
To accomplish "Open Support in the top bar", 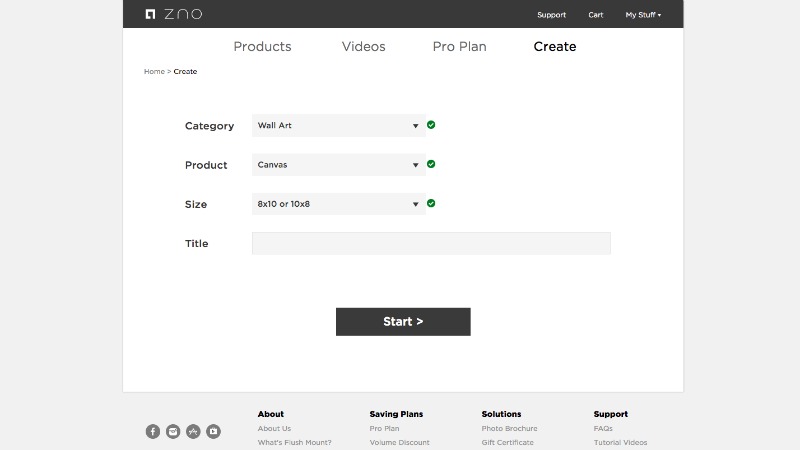I will 552,15.
